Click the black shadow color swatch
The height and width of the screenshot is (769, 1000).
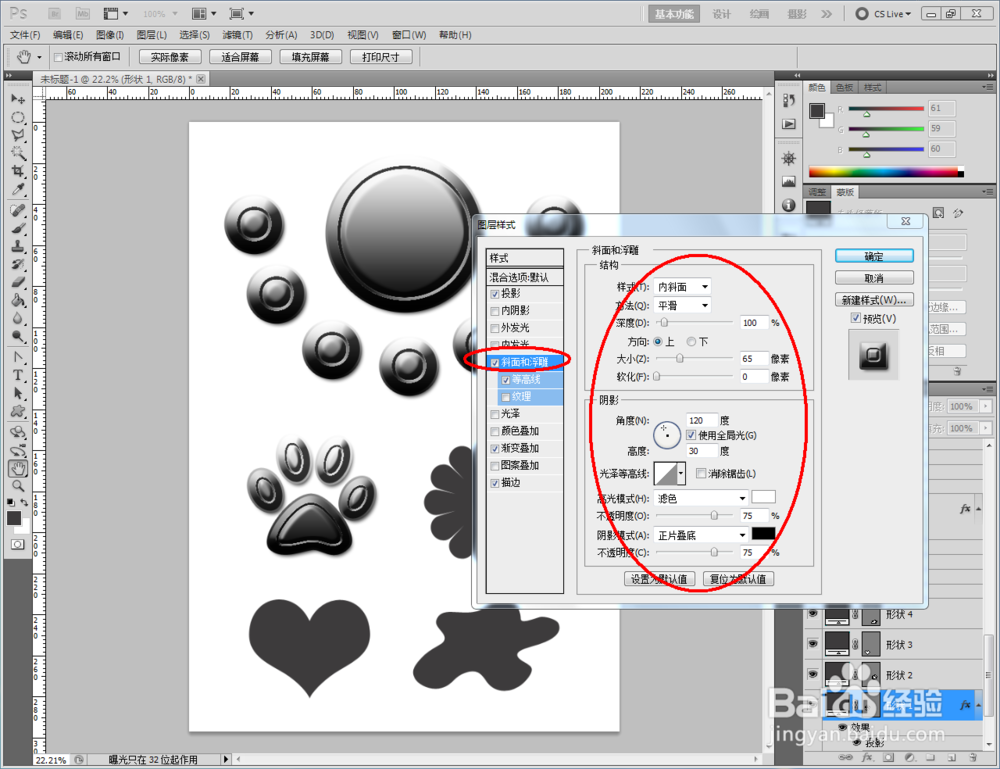[763, 534]
